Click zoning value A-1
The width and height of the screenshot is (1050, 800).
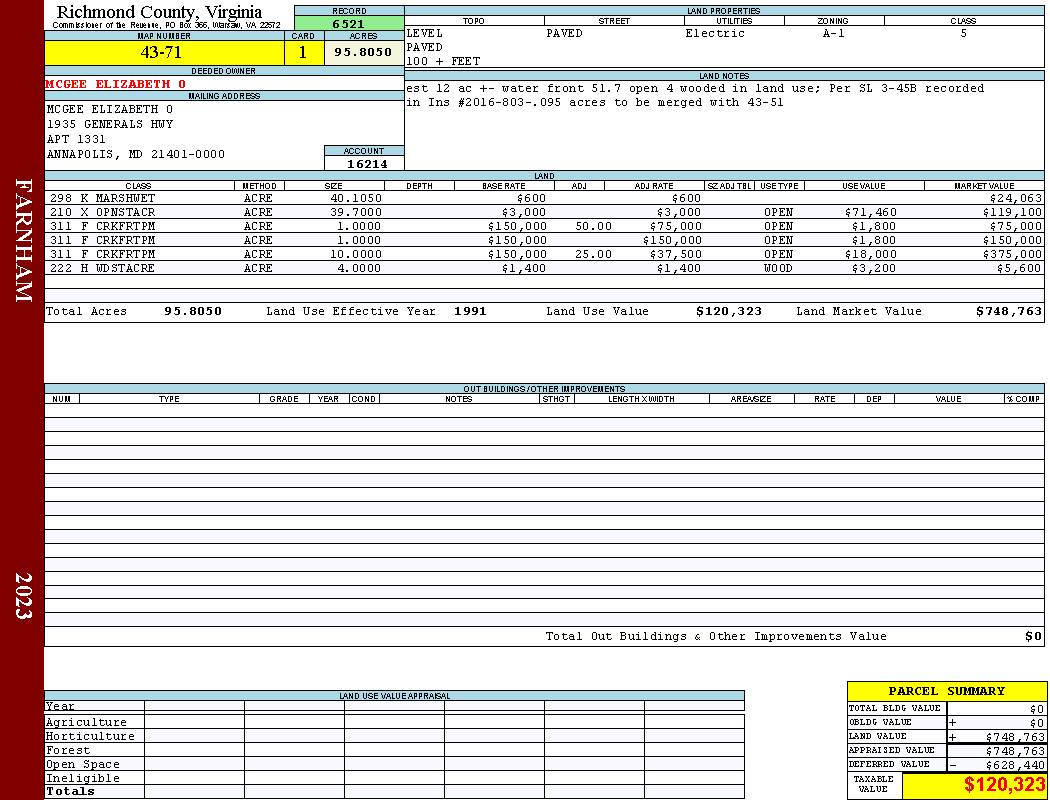click(x=834, y=33)
